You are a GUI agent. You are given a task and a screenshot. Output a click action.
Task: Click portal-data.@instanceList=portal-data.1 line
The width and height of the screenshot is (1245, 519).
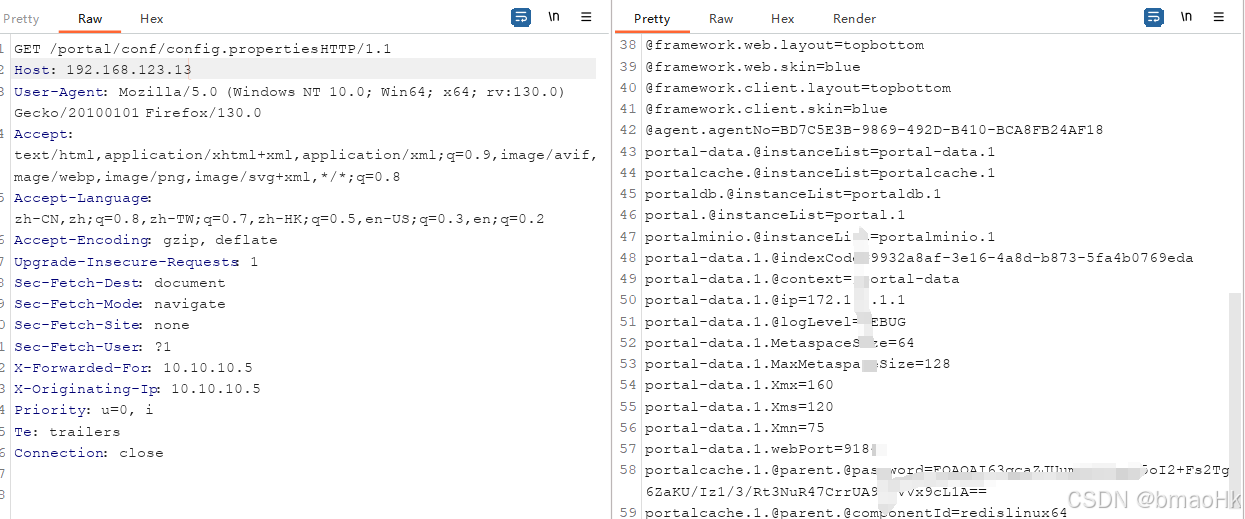tap(820, 152)
